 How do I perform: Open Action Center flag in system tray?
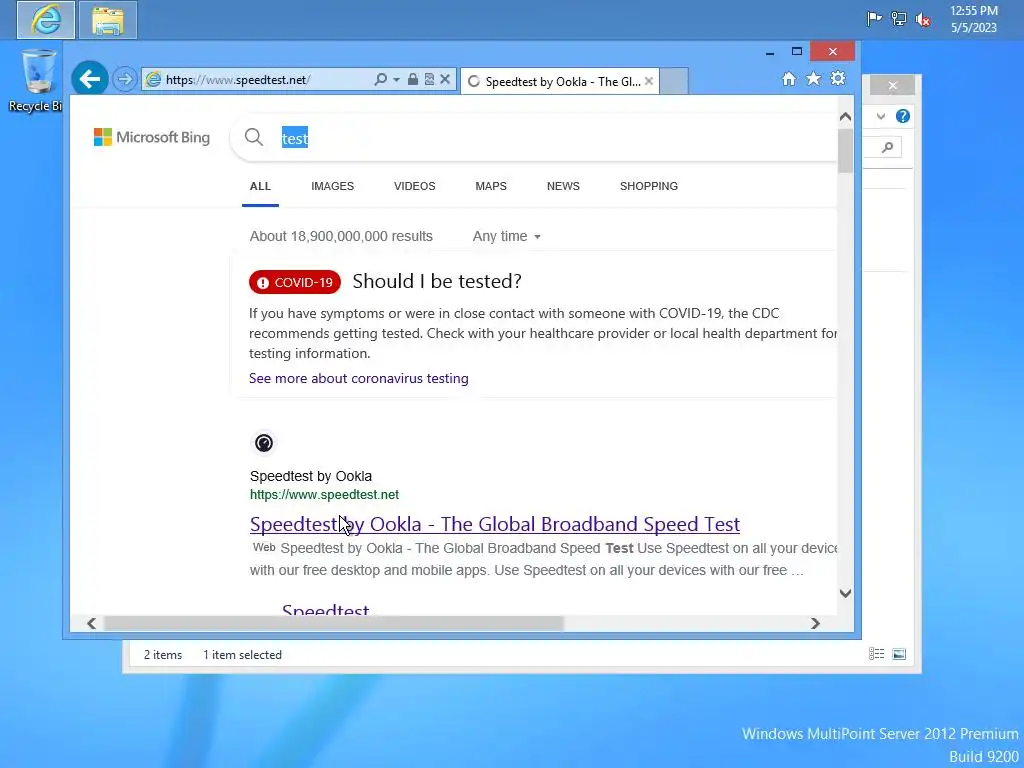pyautogui.click(x=874, y=18)
